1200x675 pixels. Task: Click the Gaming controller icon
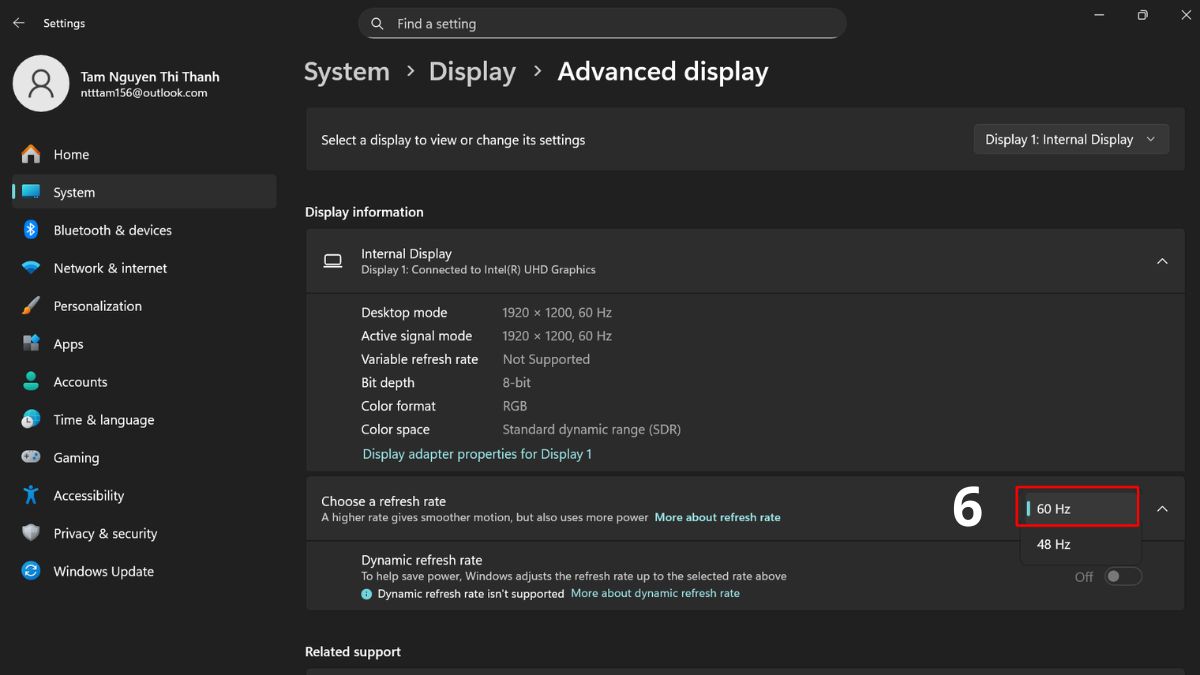[x=31, y=458]
